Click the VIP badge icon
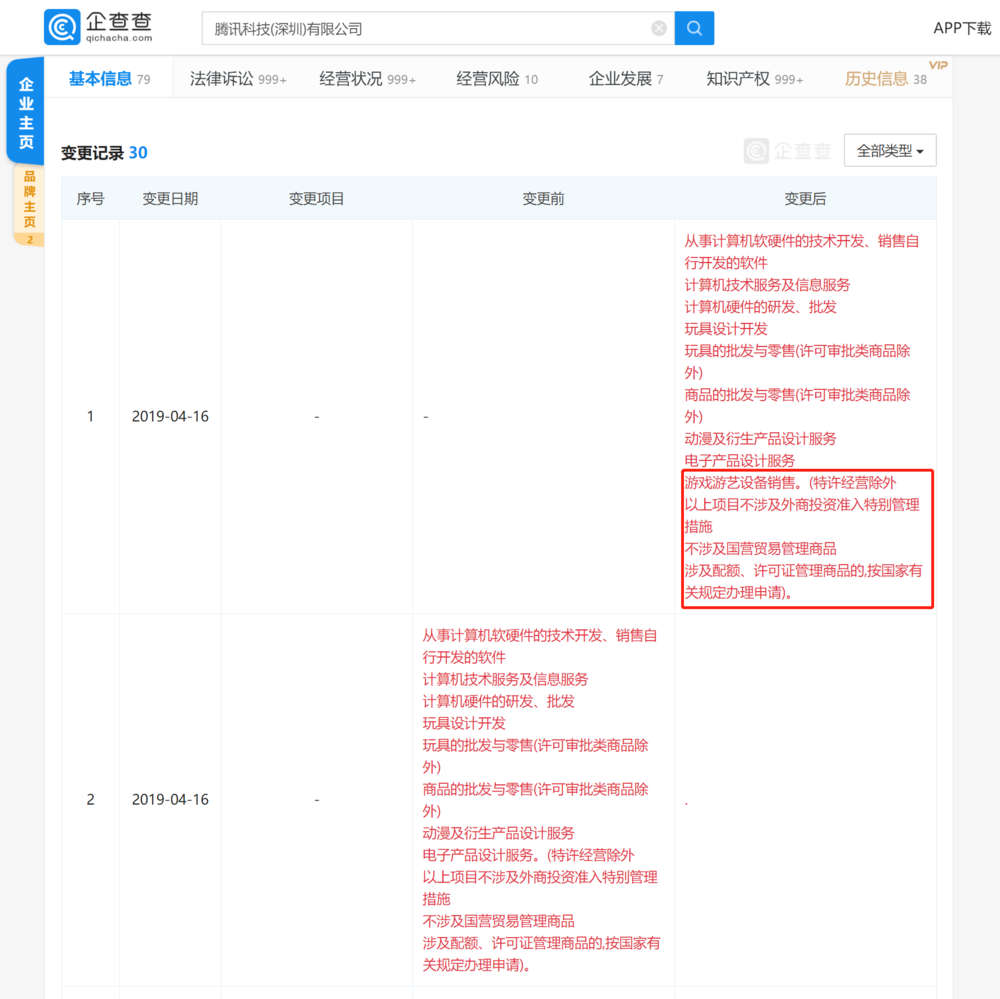Viewport: 1000px width, 999px height. pyautogui.click(x=937, y=65)
